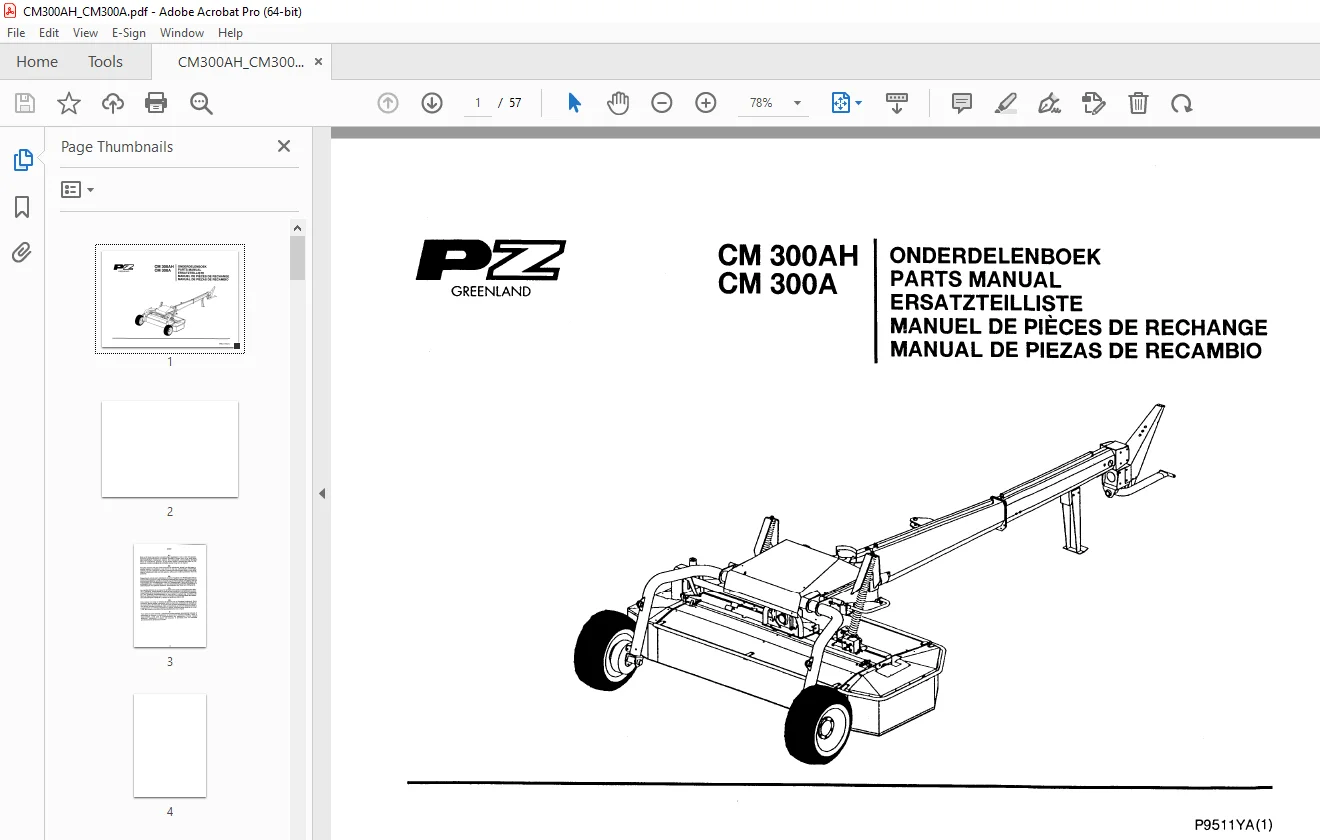Open the Attachments paperclip panel
1320x840 pixels.
point(22,252)
